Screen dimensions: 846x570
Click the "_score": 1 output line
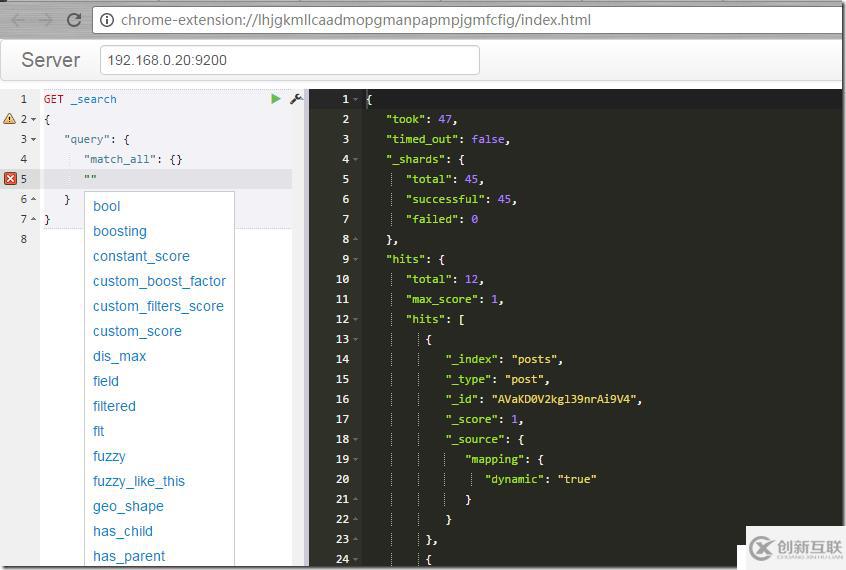[x=484, y=419]
